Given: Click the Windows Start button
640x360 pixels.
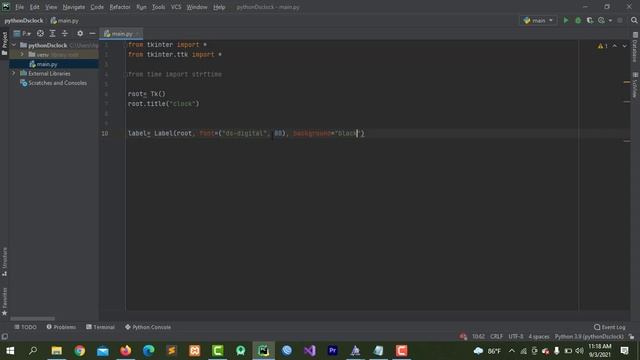Looking at the screenshot, I should point(10,351).
